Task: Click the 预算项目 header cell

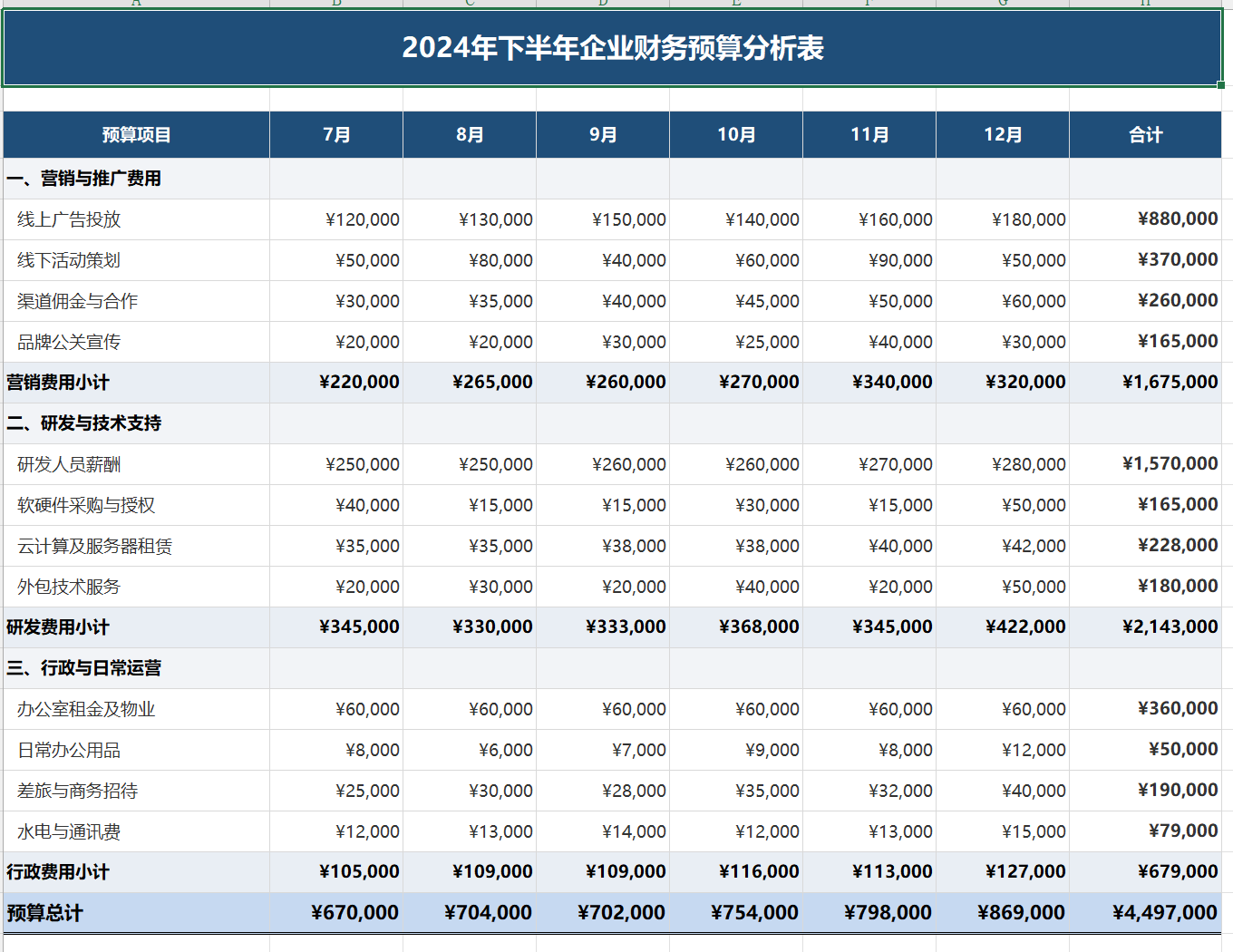Action: (136, 135)
